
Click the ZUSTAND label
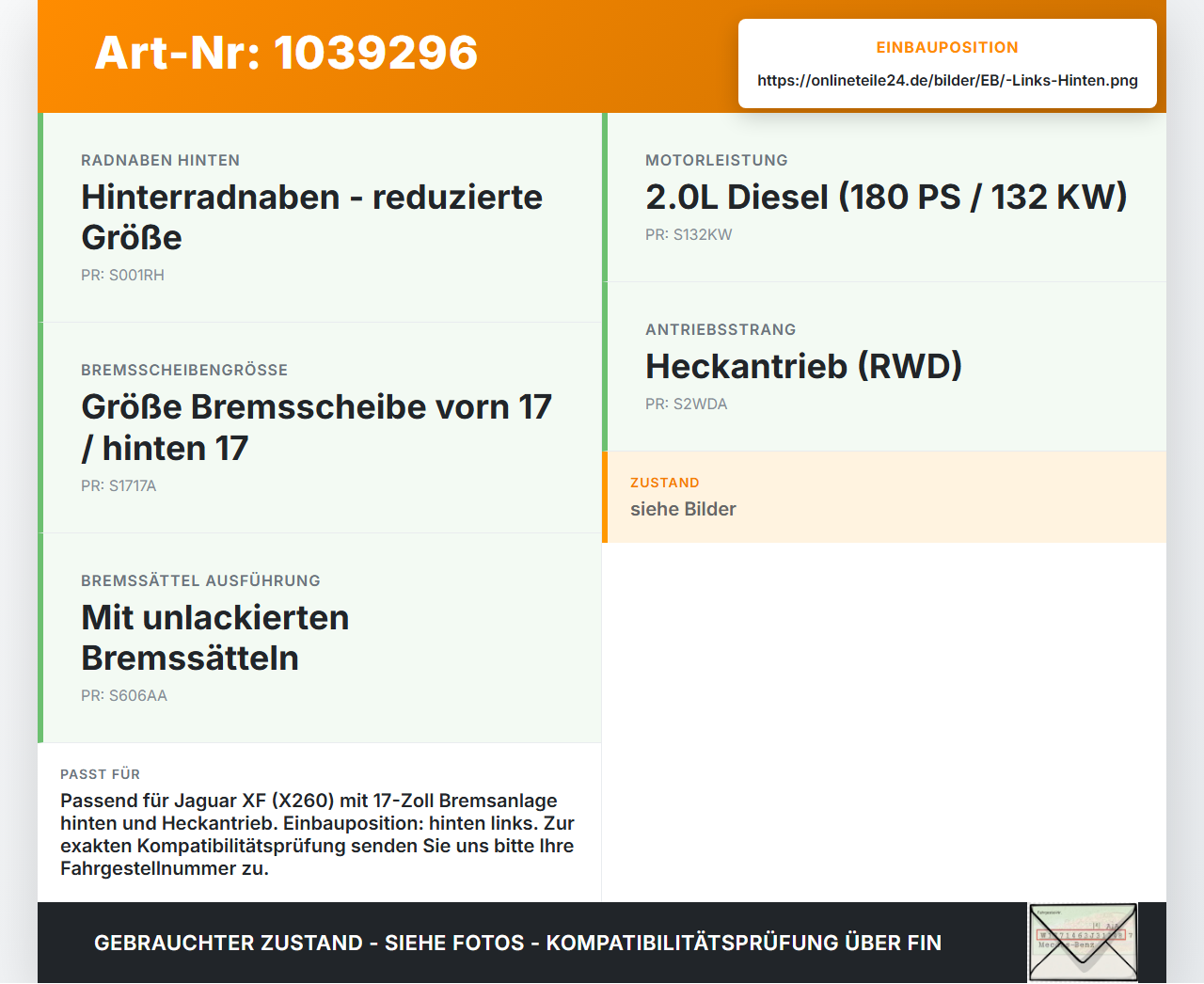[x=665, y=483]
